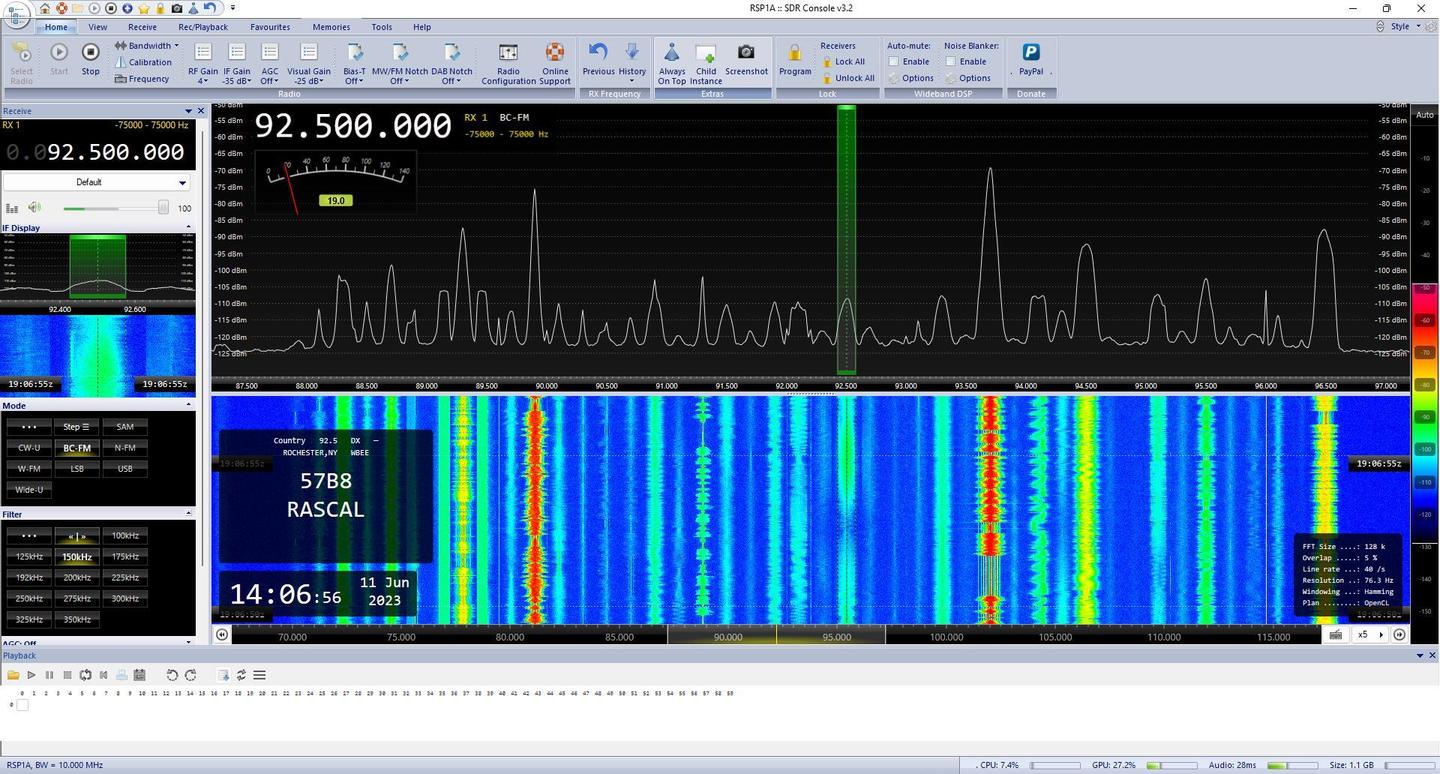Select the 150kHz filter
This screenshot has width=1440, height=774.
[77, 556]
